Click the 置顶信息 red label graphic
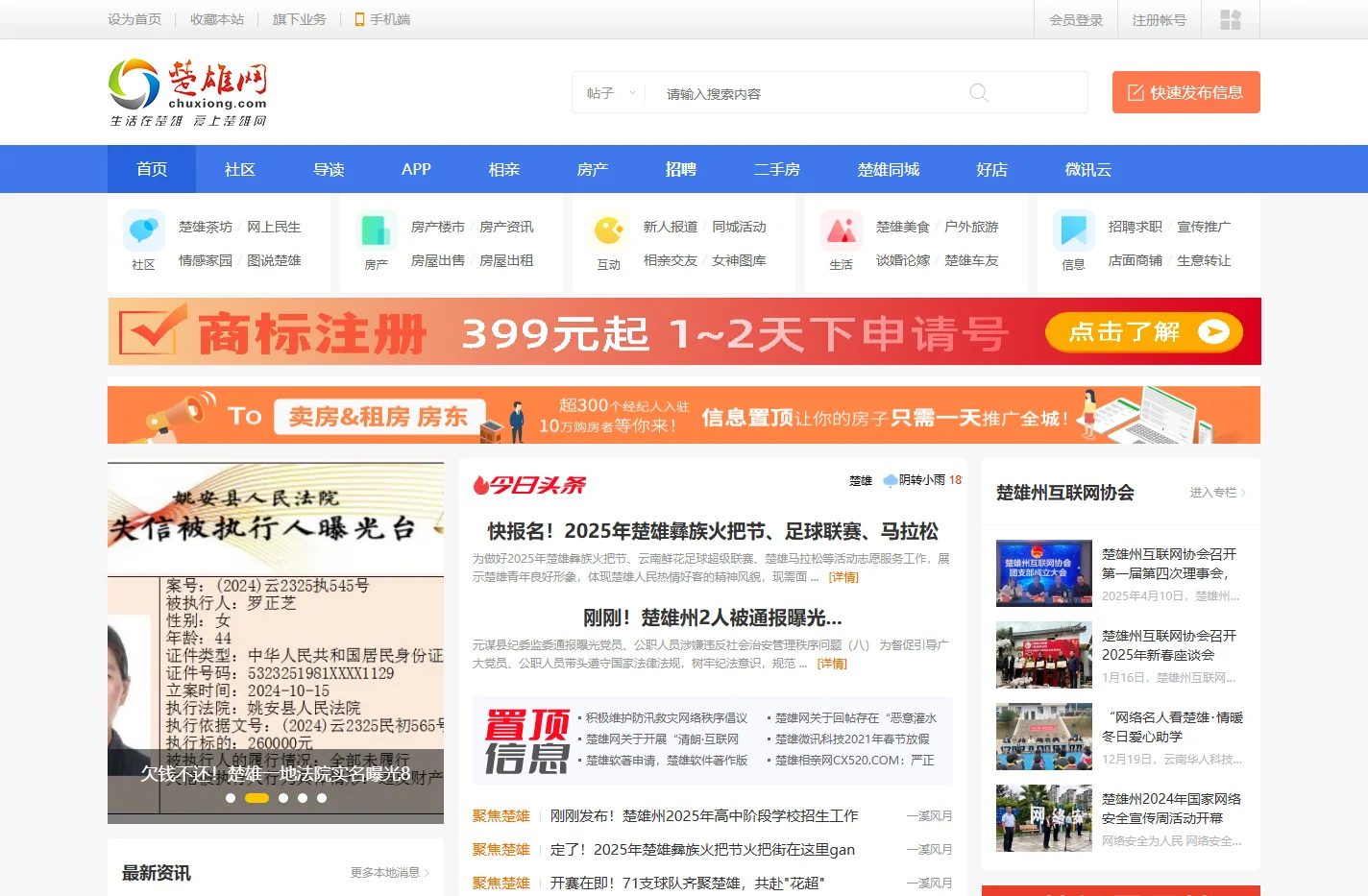 pyautogui.click(x=526, y=741)
